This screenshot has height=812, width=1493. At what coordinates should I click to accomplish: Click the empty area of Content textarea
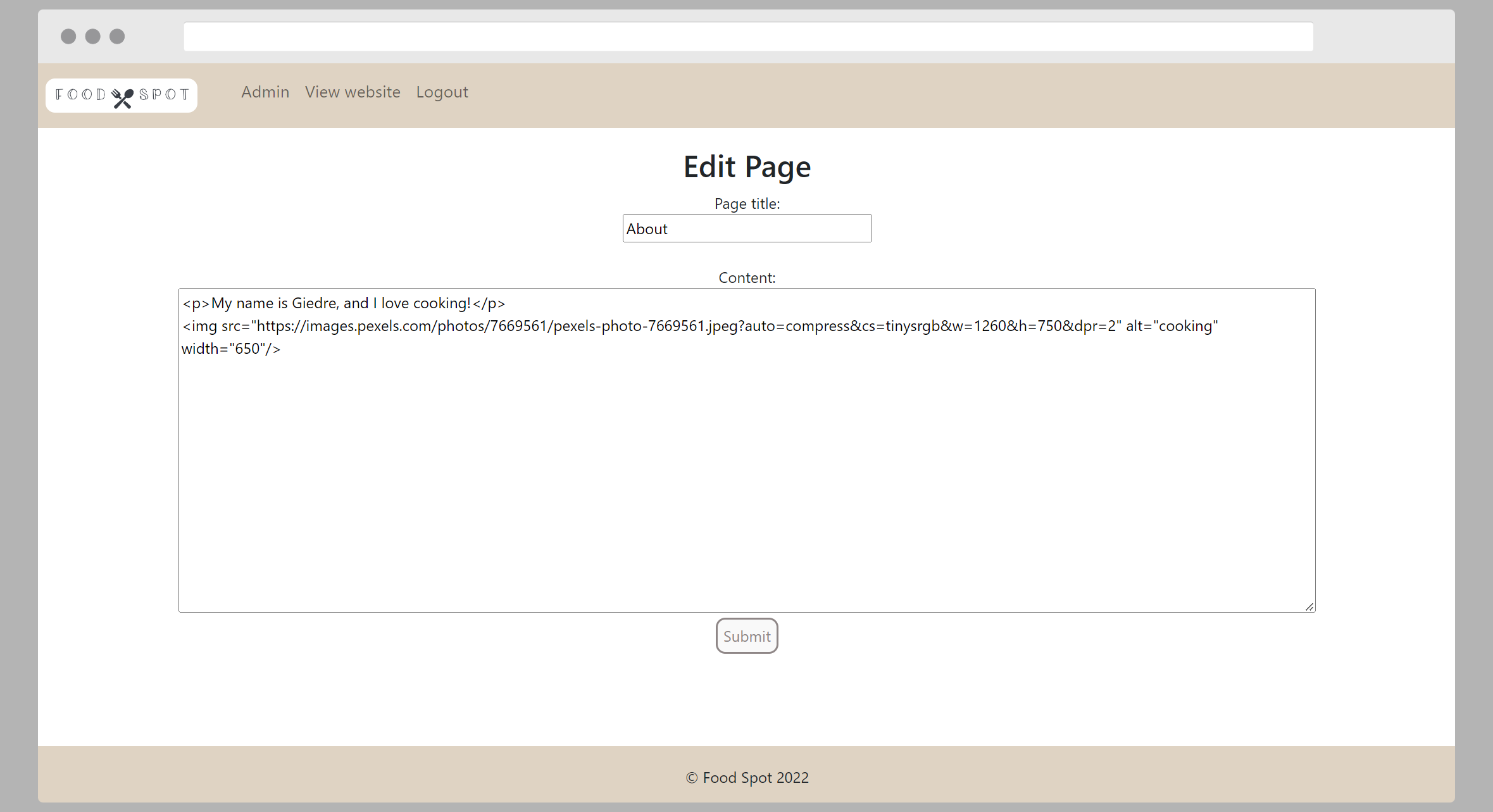pos(747,481)
